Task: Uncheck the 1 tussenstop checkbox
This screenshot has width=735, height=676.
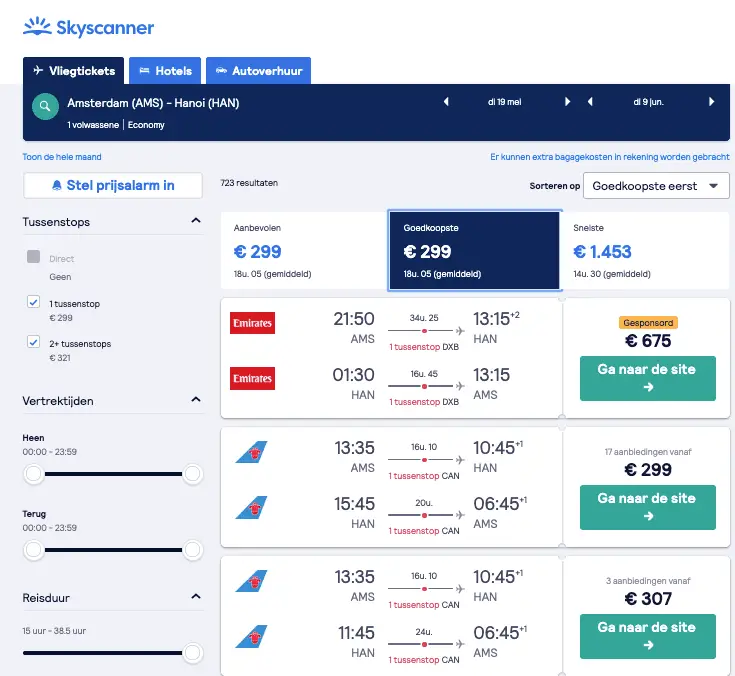Action: [x=33, y=302]
